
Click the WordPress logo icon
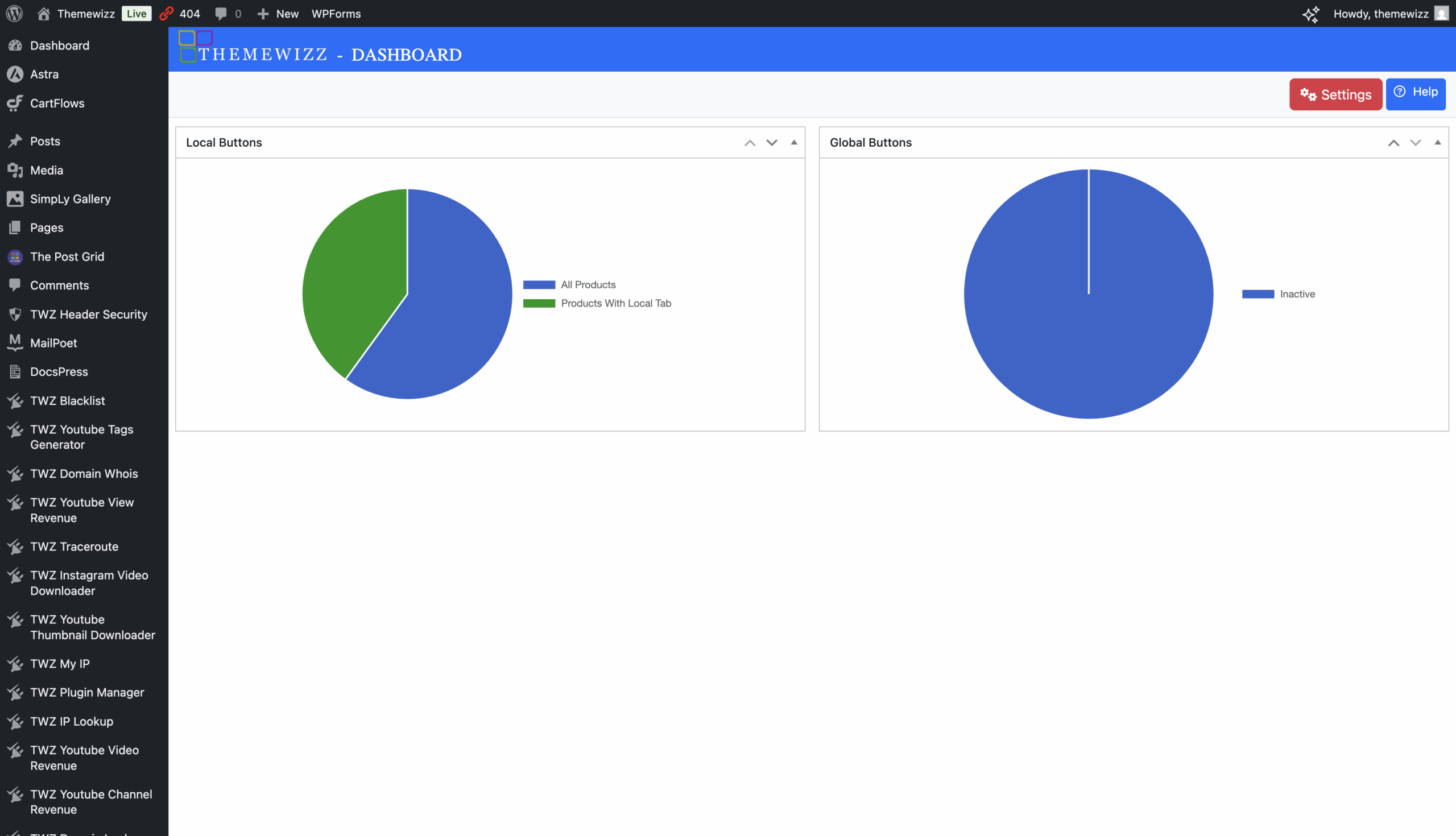14,13
